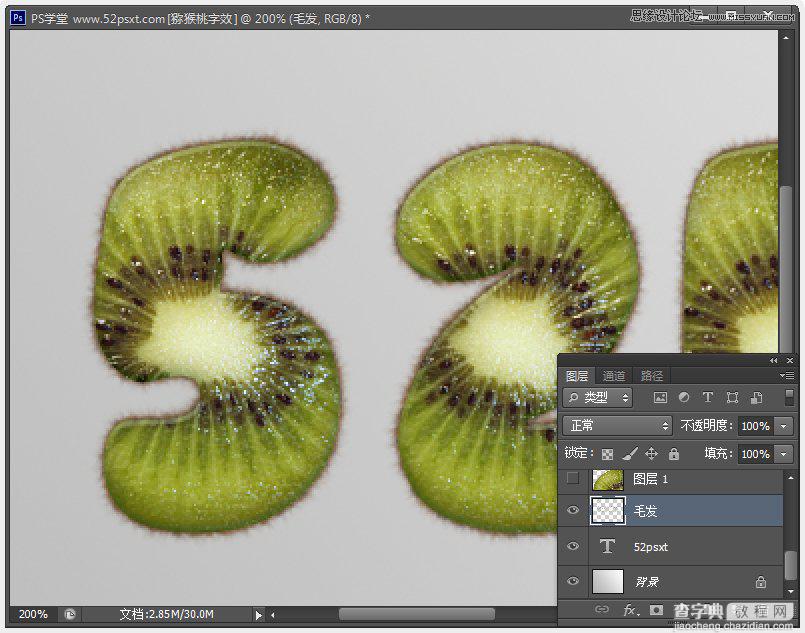Viewport: 805px width, 633px height.
Task: Select the 毛发 layer thumbnail
Action: 608,510
